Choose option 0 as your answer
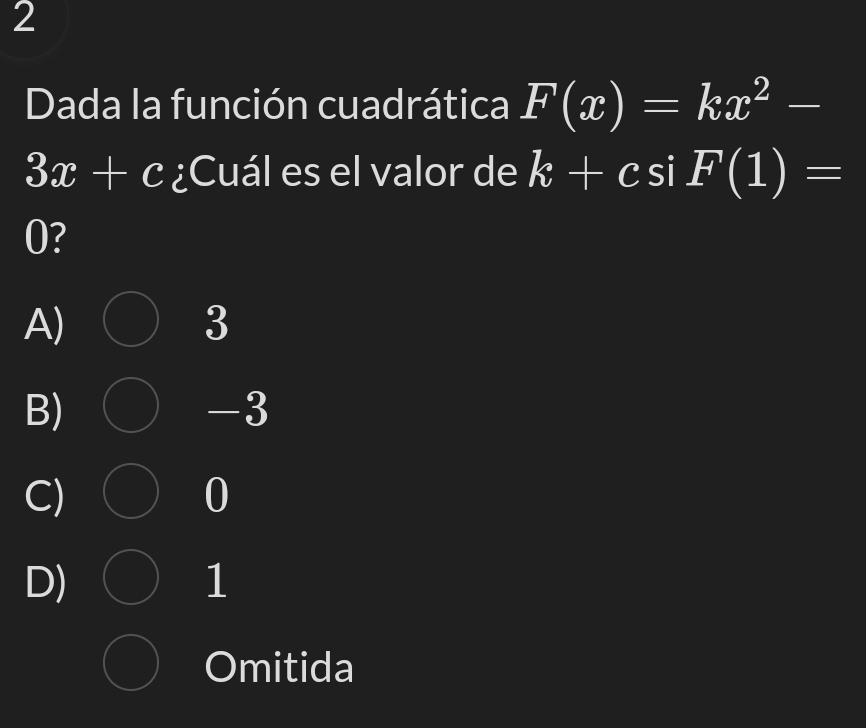The height and width of the screenshot is (728, 866). [216, 494]
